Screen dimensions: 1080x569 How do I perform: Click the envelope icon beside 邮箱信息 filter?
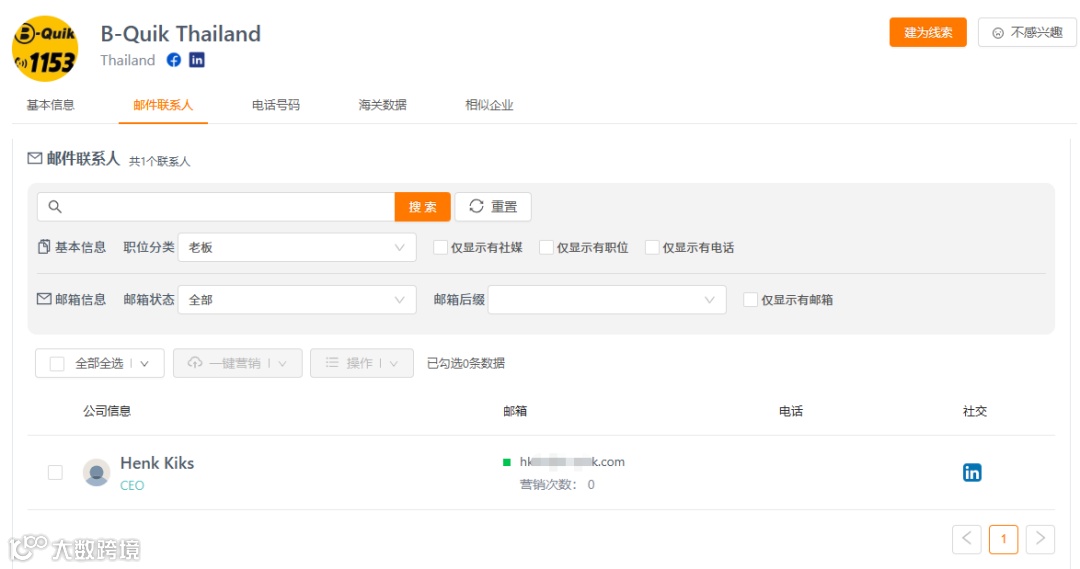(x=44, y=299)
